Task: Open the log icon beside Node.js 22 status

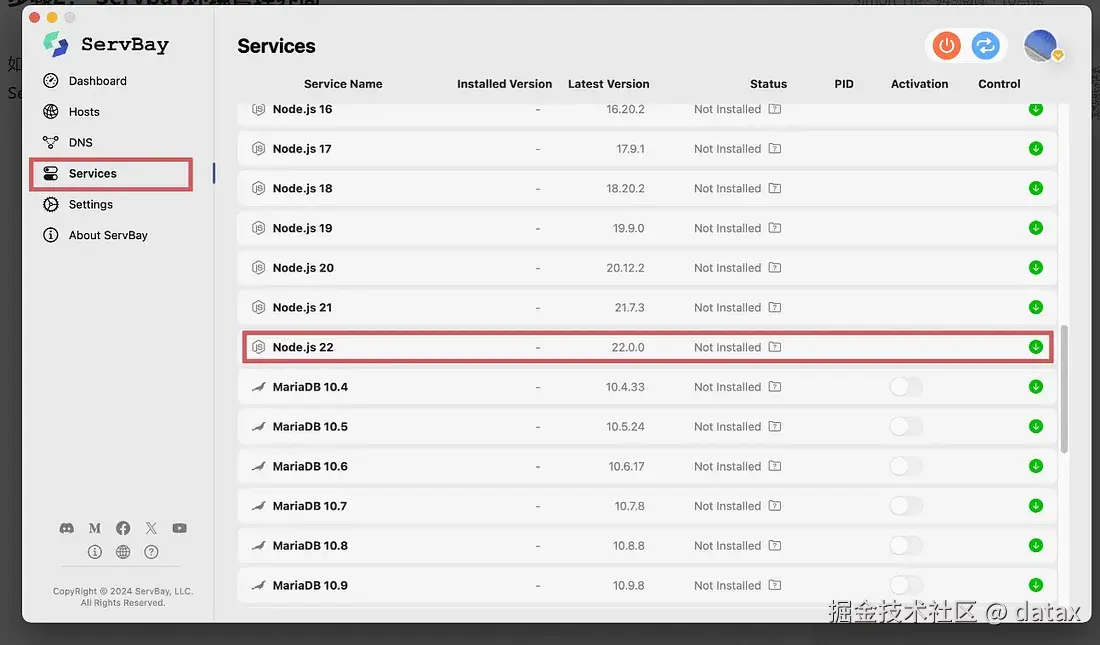Action: point(774,347)
